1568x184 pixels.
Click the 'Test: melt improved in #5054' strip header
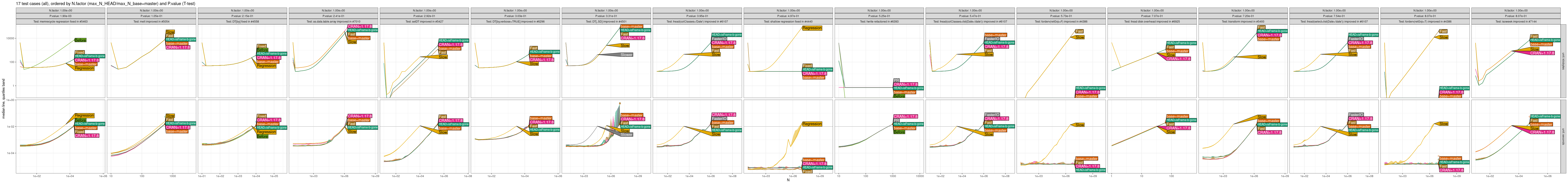point(151,21)
